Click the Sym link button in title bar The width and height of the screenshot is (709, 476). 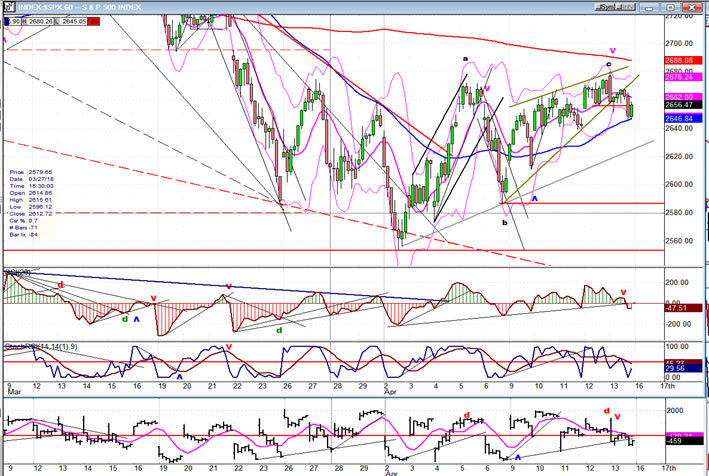[605, 7]
